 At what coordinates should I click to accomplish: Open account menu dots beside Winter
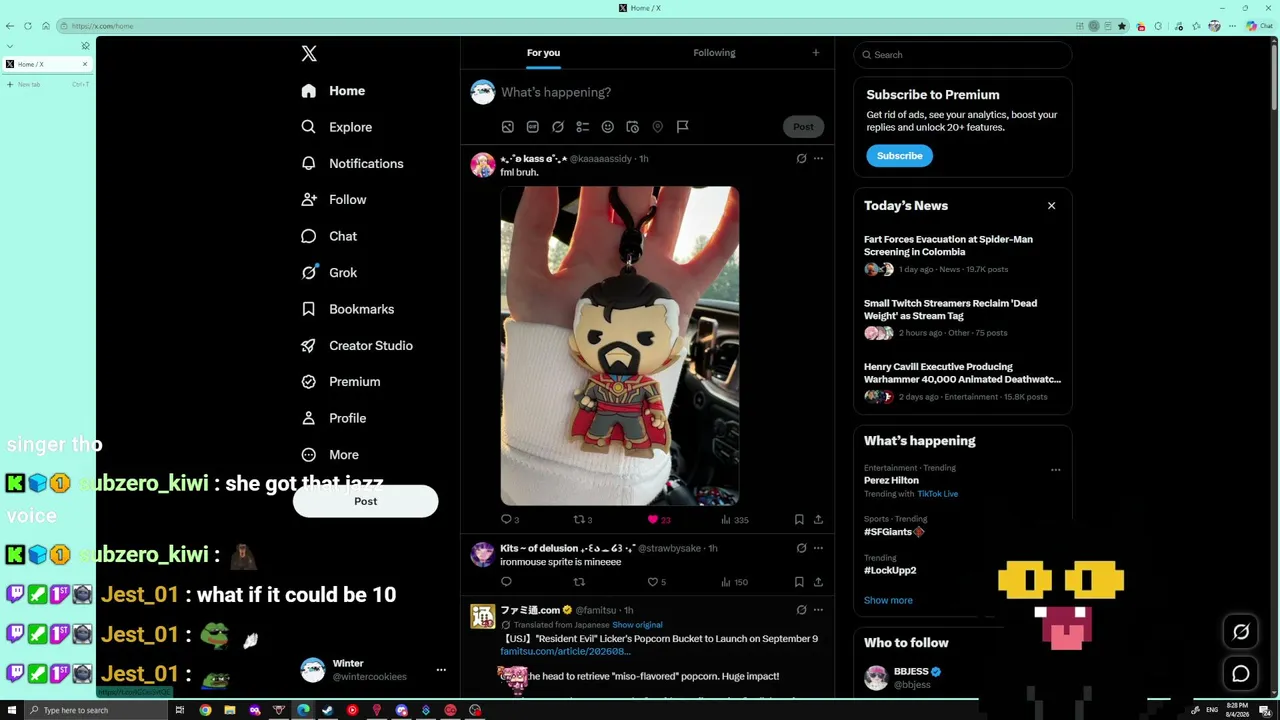point(441,670)
